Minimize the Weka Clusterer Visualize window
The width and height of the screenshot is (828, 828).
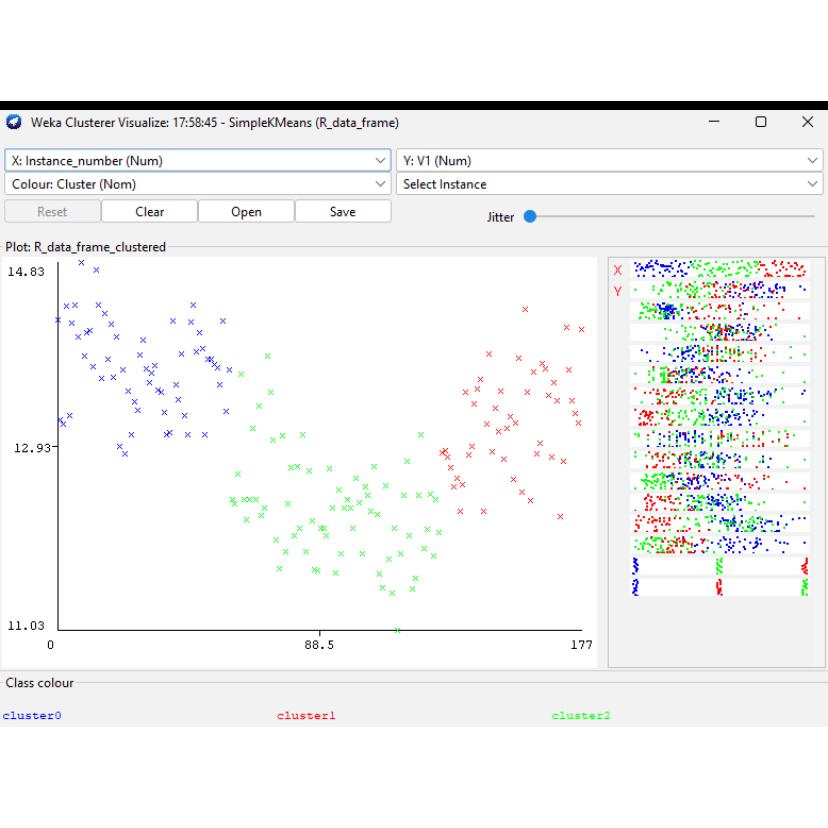[714, 122]
